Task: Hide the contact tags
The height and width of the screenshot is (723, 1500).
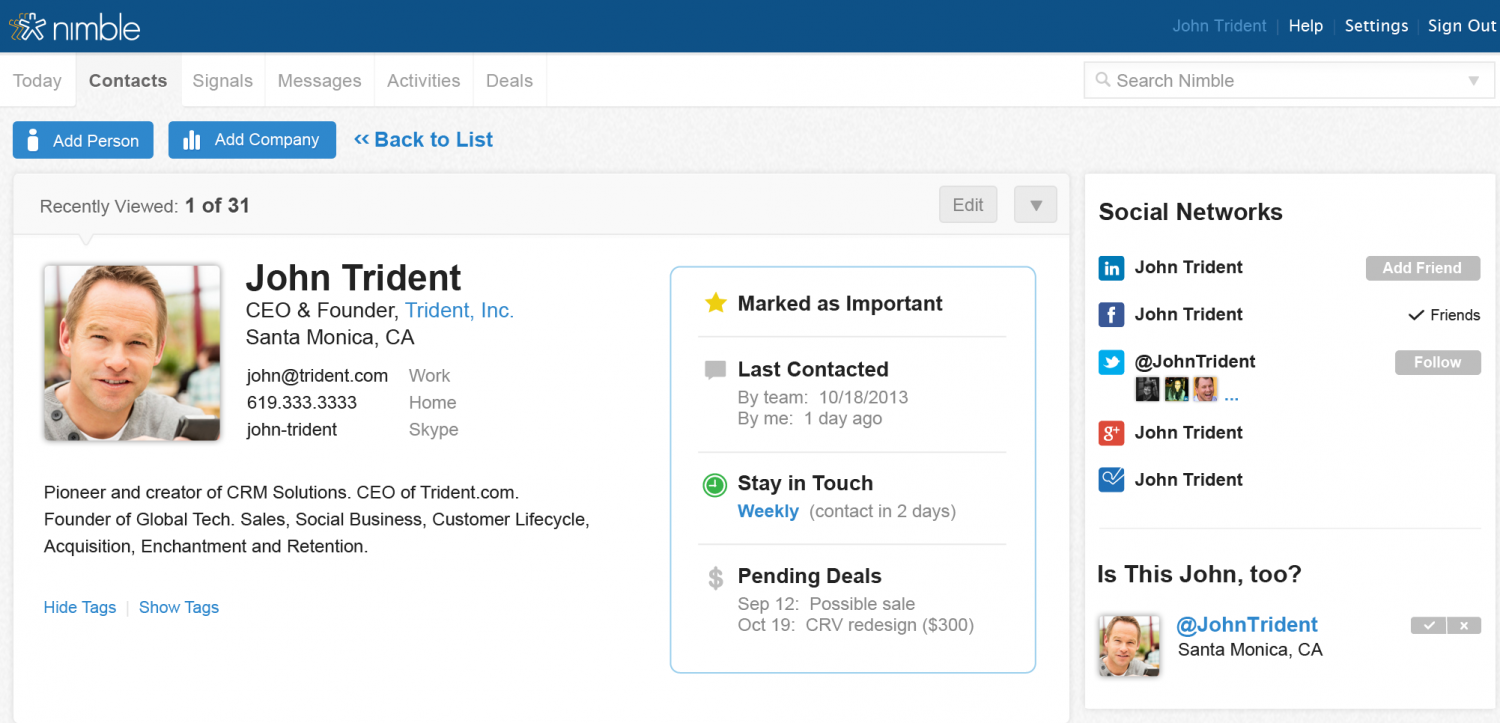Action: (80, 607)
